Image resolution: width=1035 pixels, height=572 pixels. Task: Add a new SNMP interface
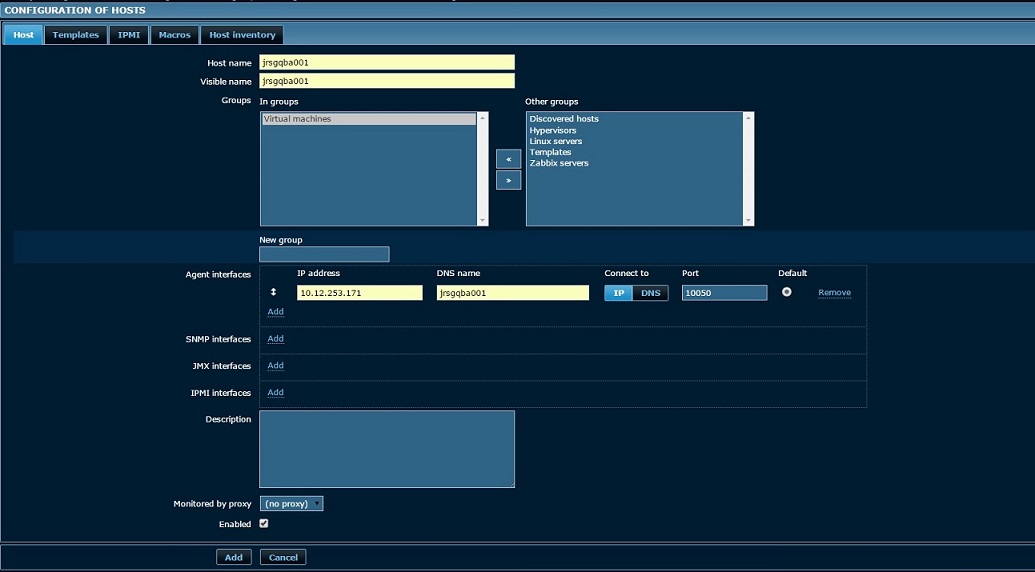(275, 339)
